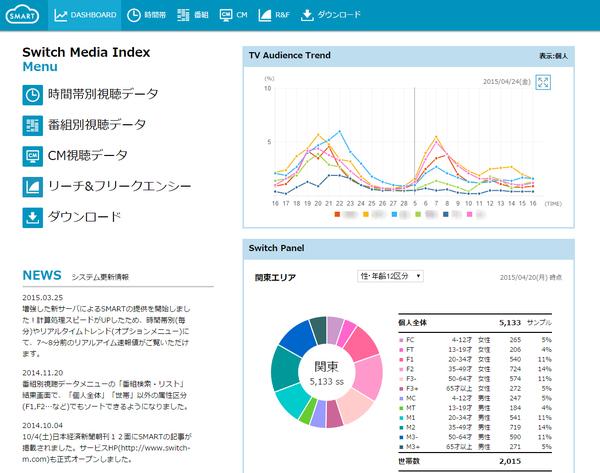Click the dark blue legend swatch under the chart
600x473 pixels.
(445, 214)
